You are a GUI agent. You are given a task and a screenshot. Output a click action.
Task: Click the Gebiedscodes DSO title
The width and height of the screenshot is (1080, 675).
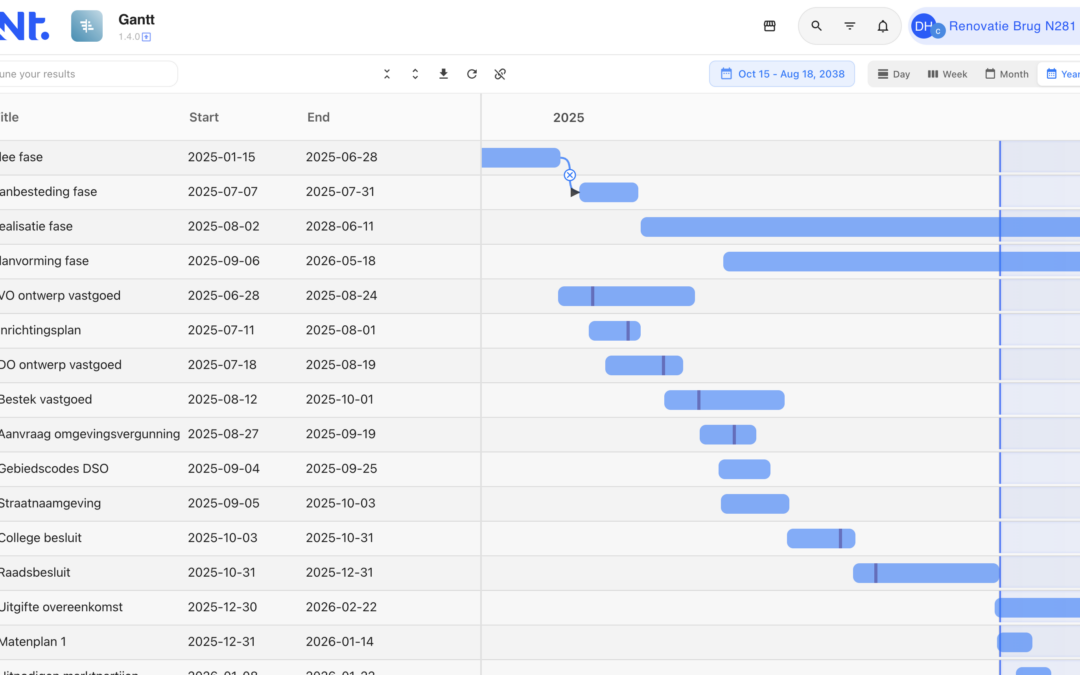coord(54,468)
